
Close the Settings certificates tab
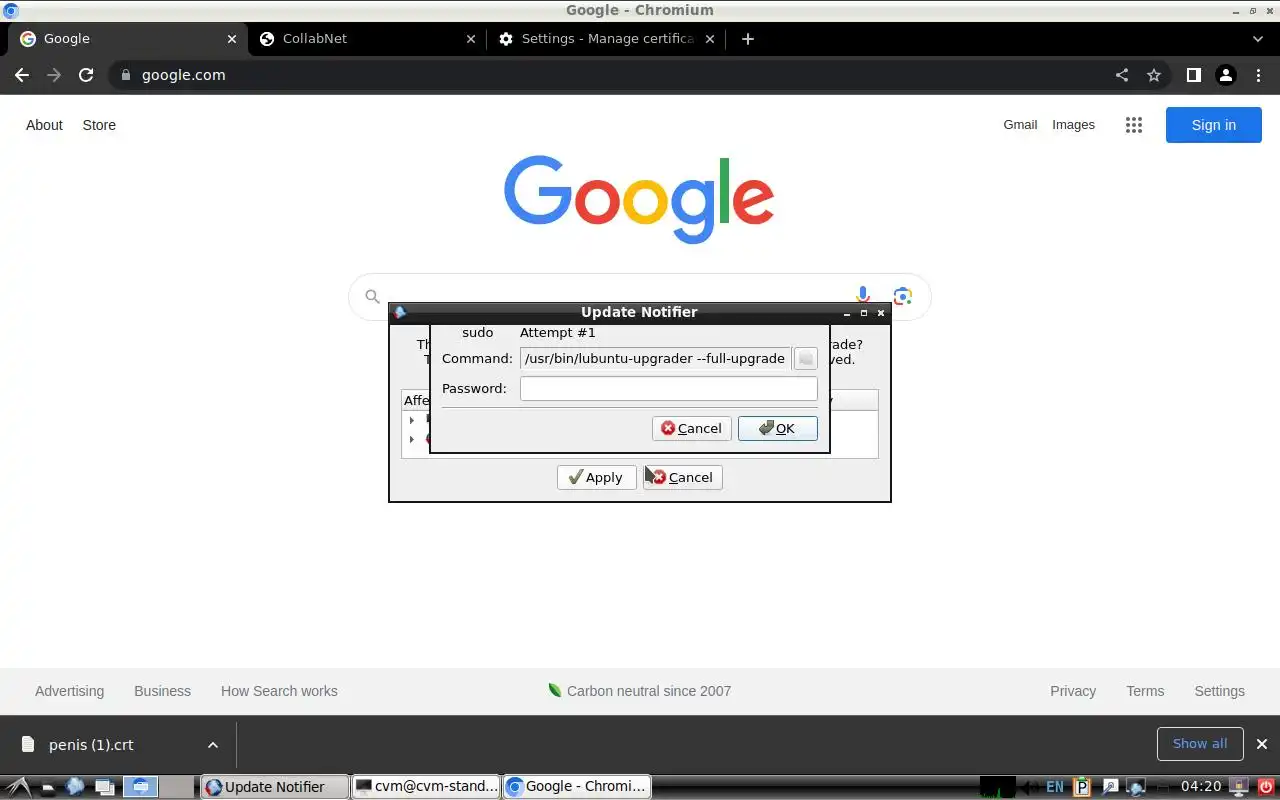pos(711,39)
